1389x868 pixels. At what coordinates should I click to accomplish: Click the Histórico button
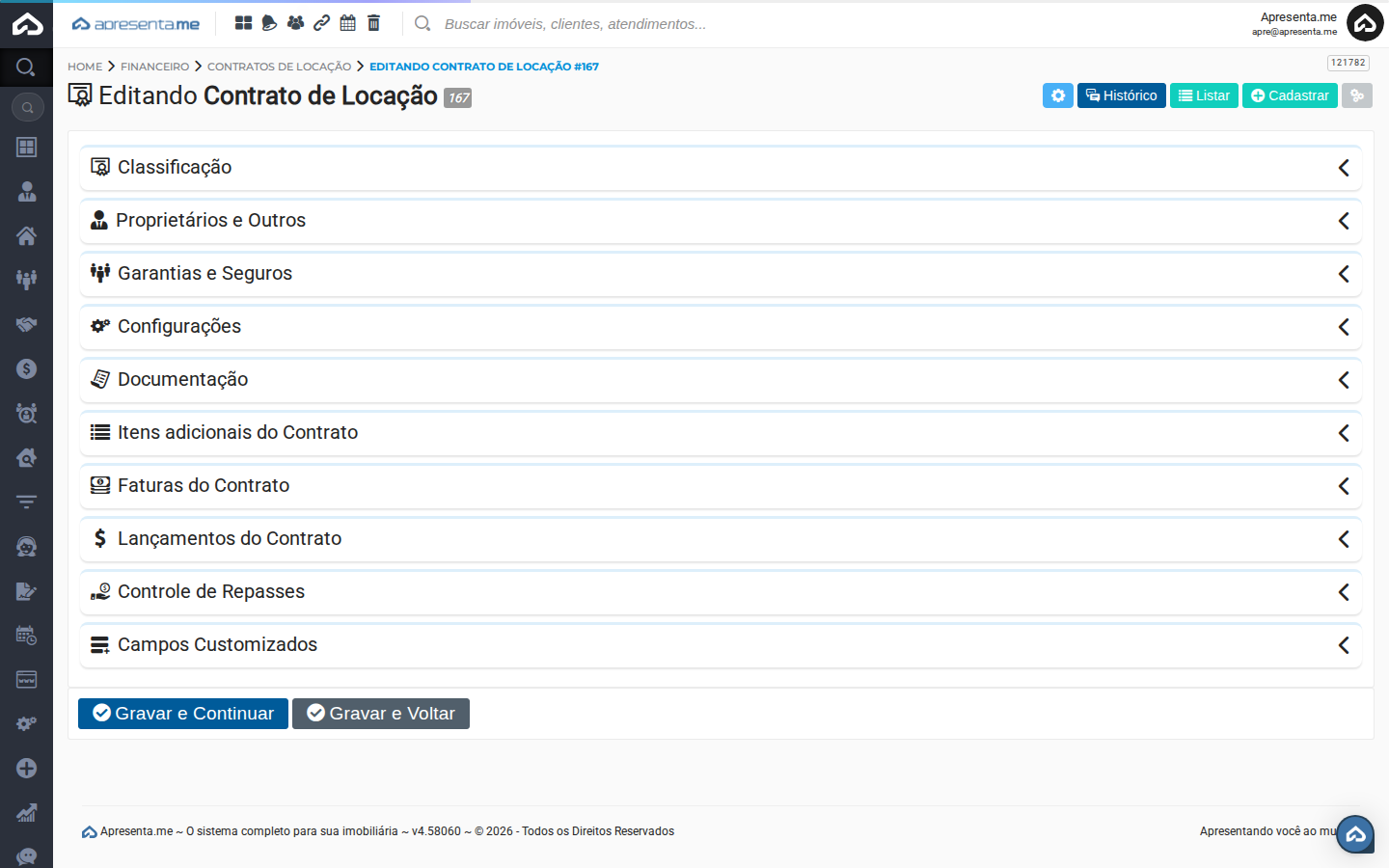point(1121,95)
